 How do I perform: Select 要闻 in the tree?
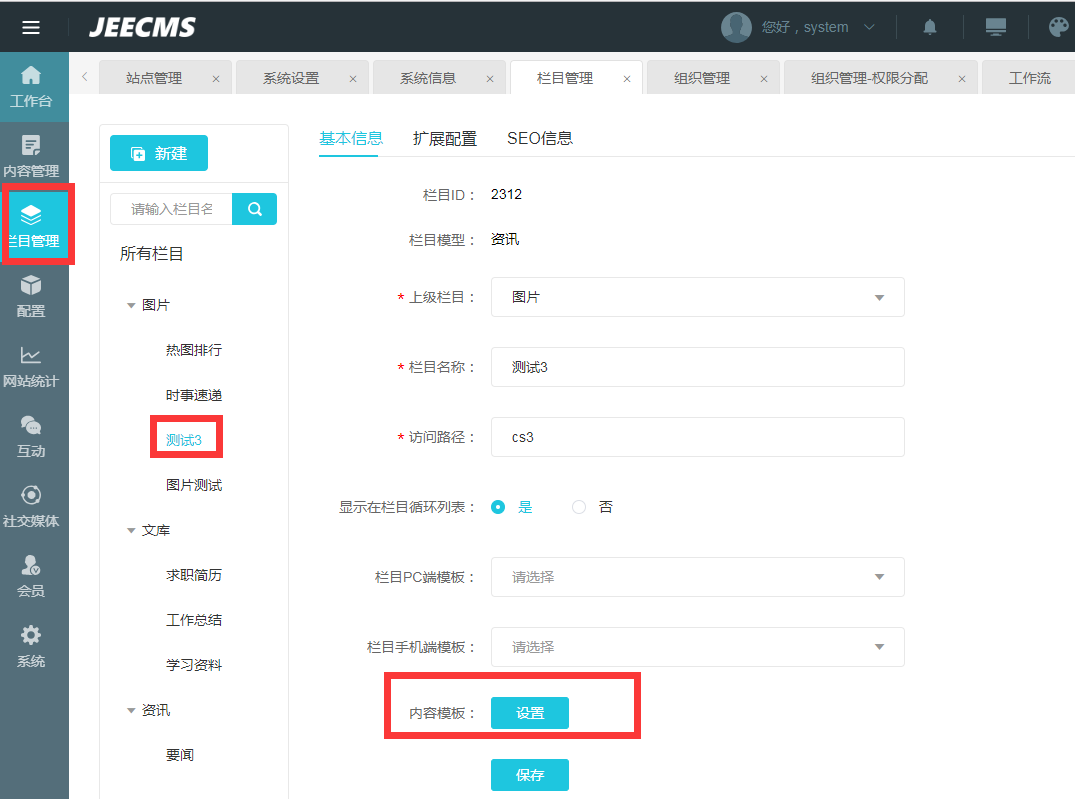tap(180, 754)
